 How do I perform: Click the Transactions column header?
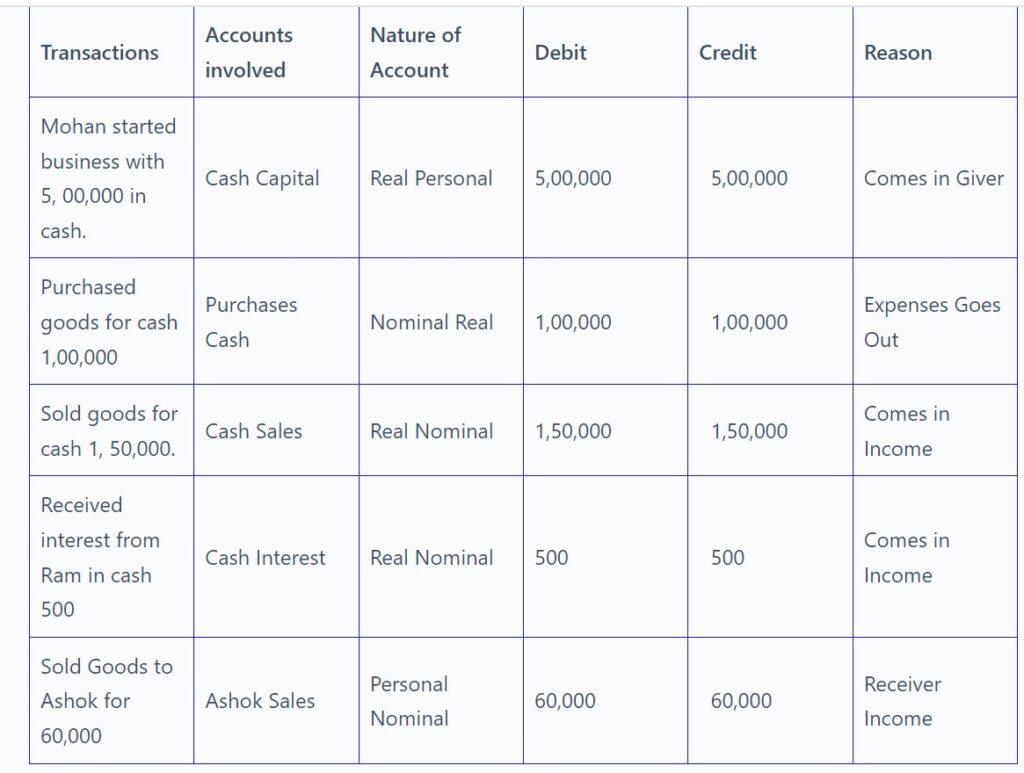tap(99, 53)
